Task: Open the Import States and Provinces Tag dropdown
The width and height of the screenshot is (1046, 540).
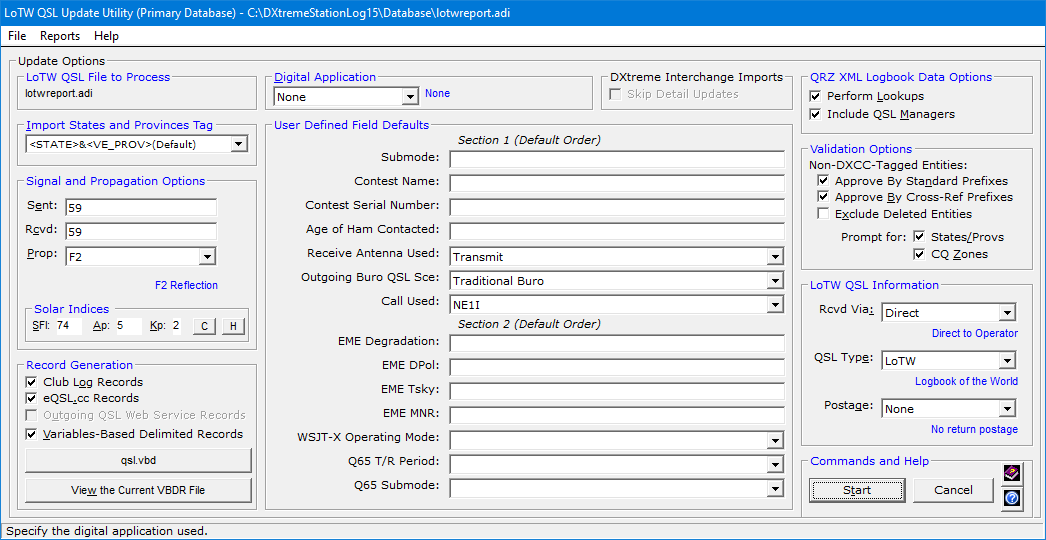Action: (x=238, y=144)
